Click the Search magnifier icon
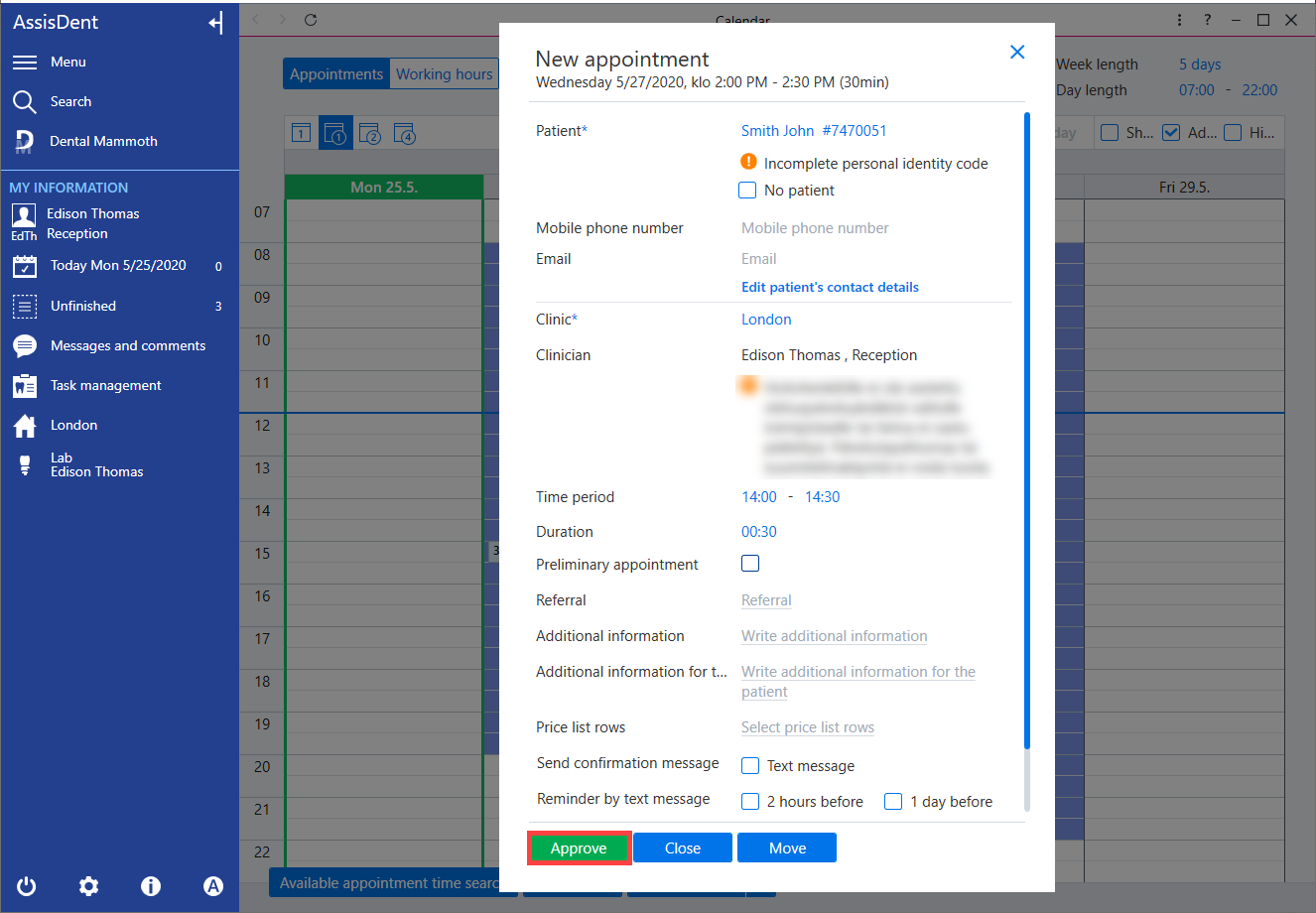This screenshot has width=1316, height=913. [x=25, y=101]
